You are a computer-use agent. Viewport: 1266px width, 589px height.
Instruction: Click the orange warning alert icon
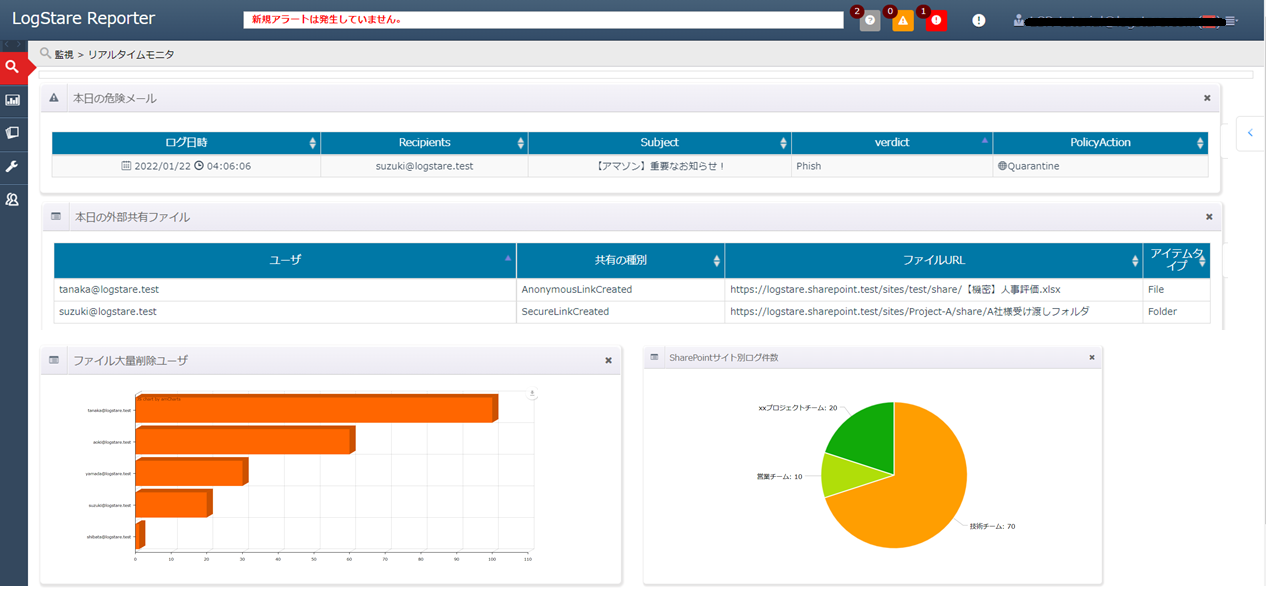tap(903, 21)
